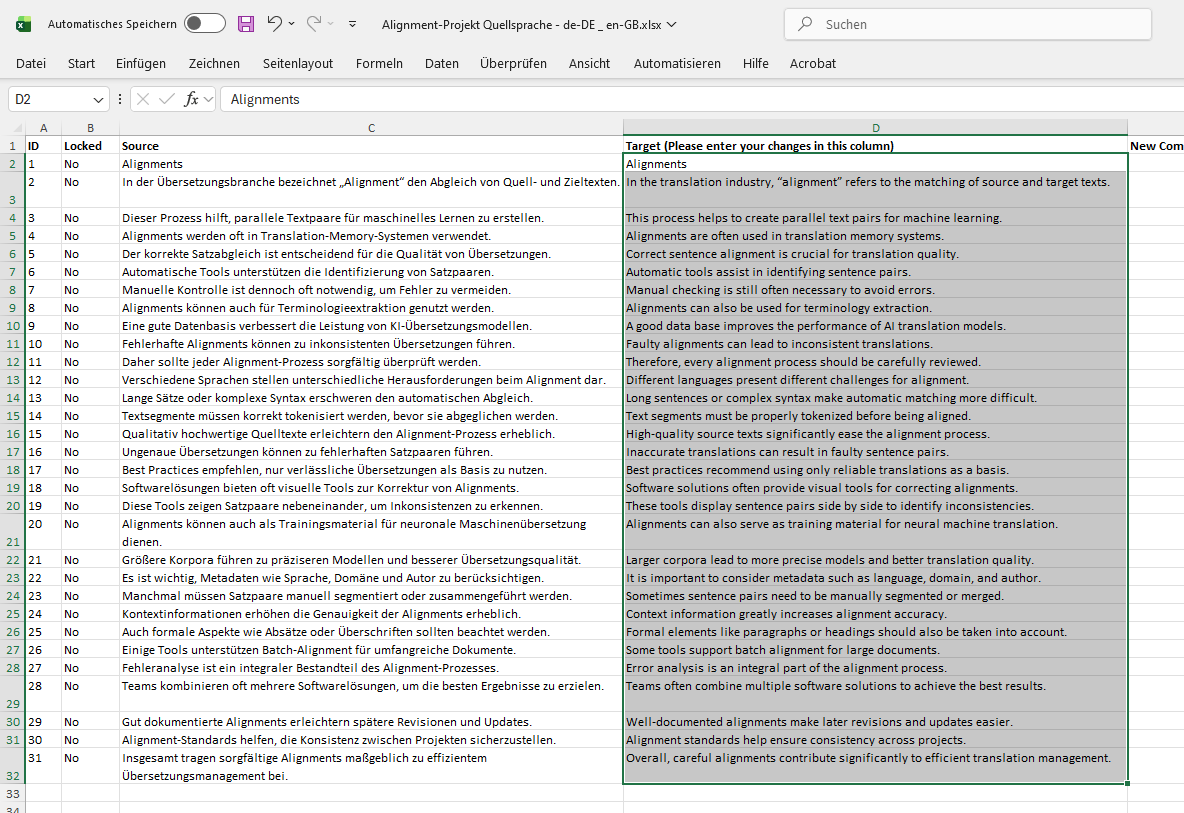
Task: Click the Redo arrow icon
Action: (x=313, y=24)
